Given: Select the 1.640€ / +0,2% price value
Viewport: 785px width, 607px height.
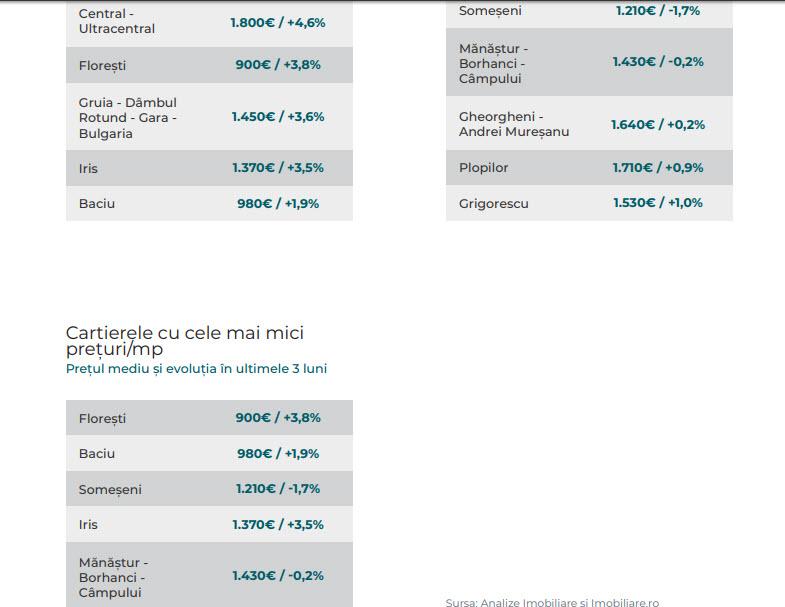Looking at the screenshot, I should click(658, 125).
